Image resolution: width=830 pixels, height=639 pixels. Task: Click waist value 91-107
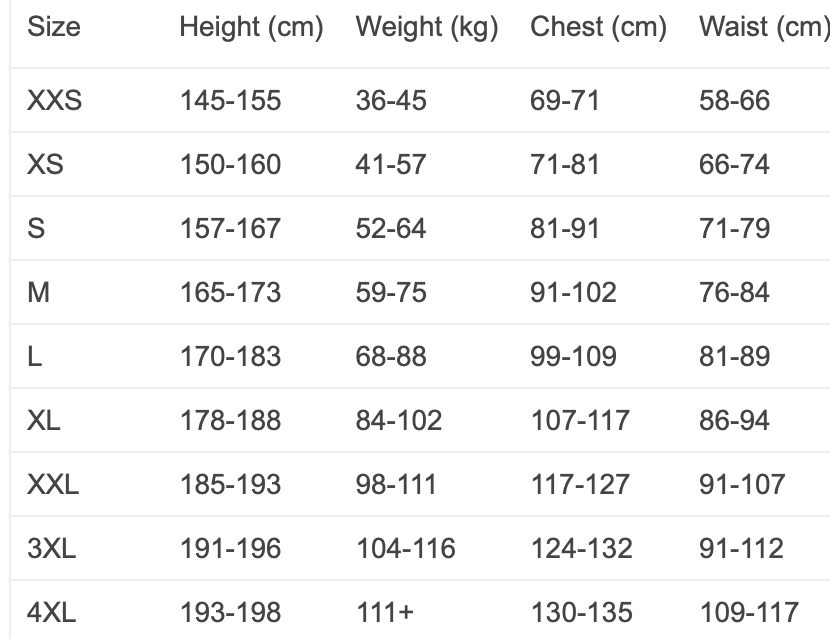742,484
